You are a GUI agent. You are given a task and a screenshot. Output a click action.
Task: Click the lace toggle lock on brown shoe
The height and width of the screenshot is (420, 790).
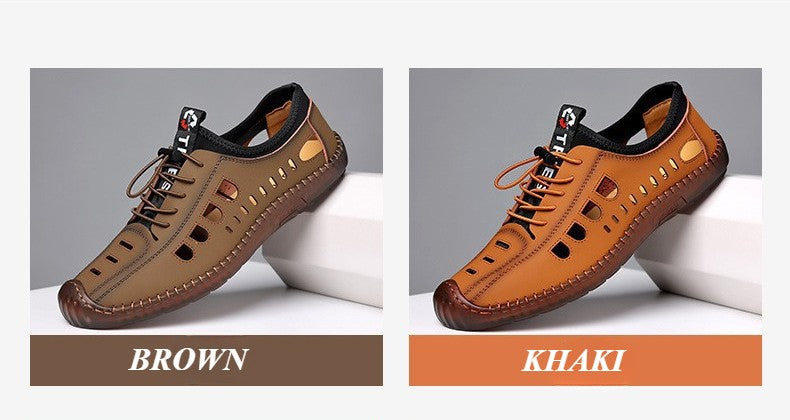[x=165, y=153]
